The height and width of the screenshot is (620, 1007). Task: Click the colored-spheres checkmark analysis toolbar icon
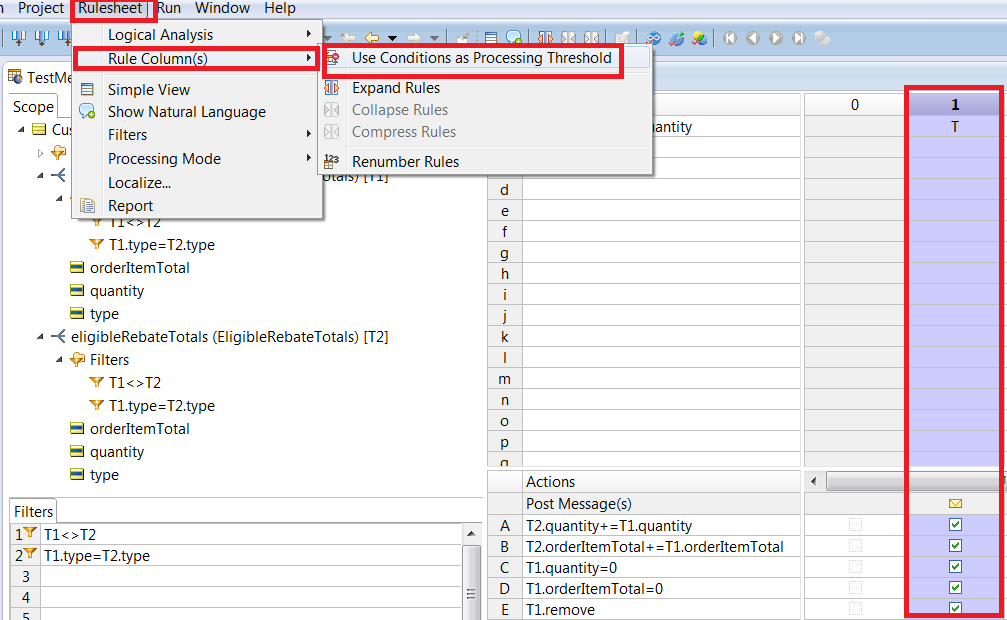pyautogui.click(x=699, y=38)
